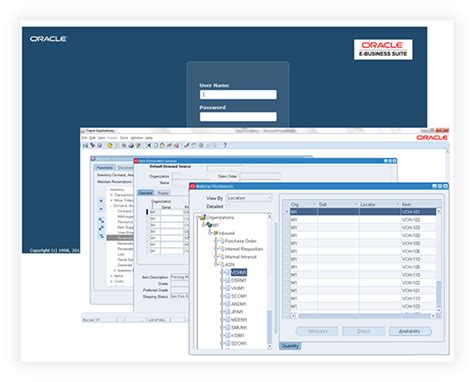Switch to the Functions tab in Navigator

pos(104,167)
